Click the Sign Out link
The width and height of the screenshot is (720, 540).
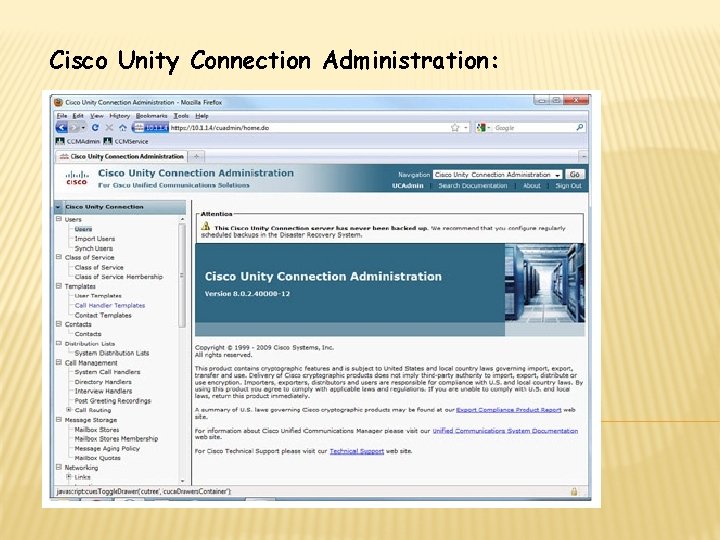[568, 186]
